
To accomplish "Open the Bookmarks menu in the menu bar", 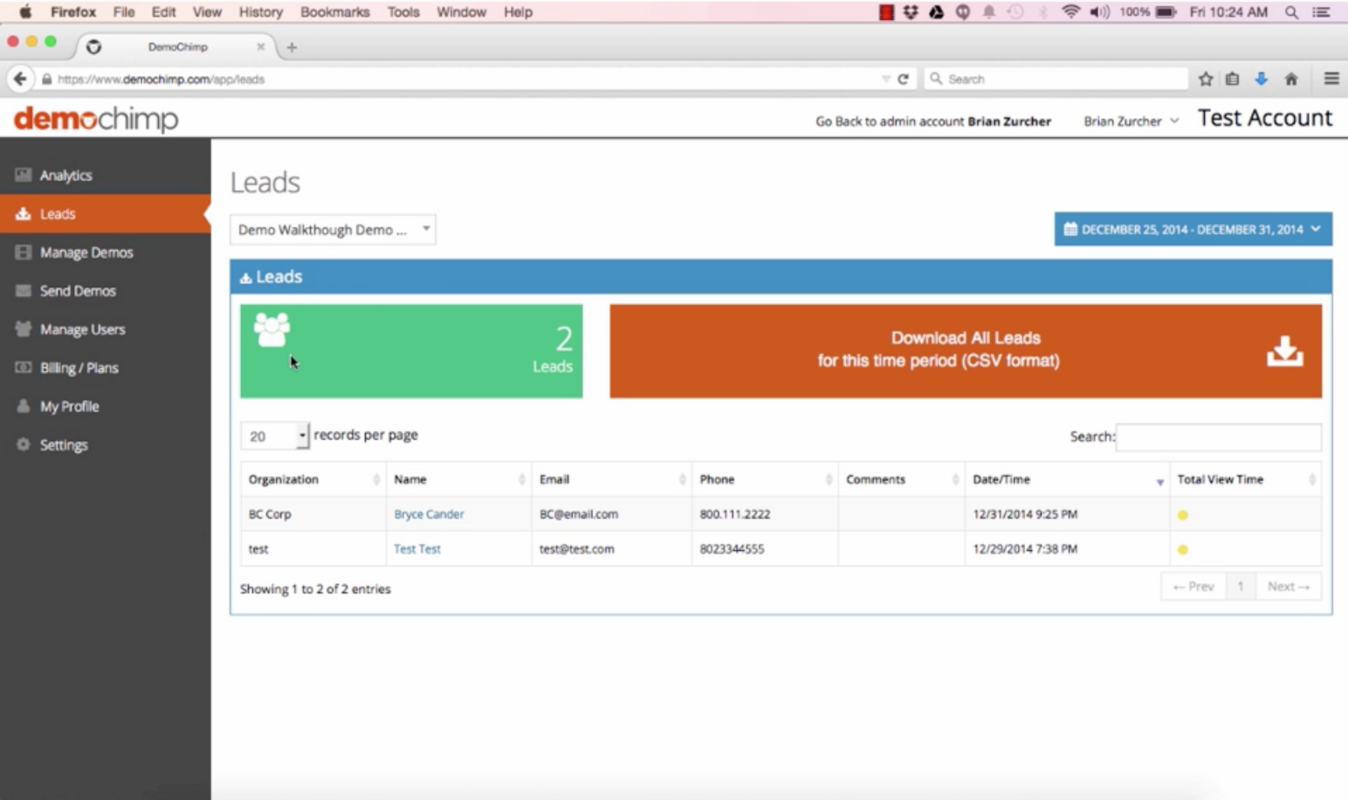I will pos(335,12).
